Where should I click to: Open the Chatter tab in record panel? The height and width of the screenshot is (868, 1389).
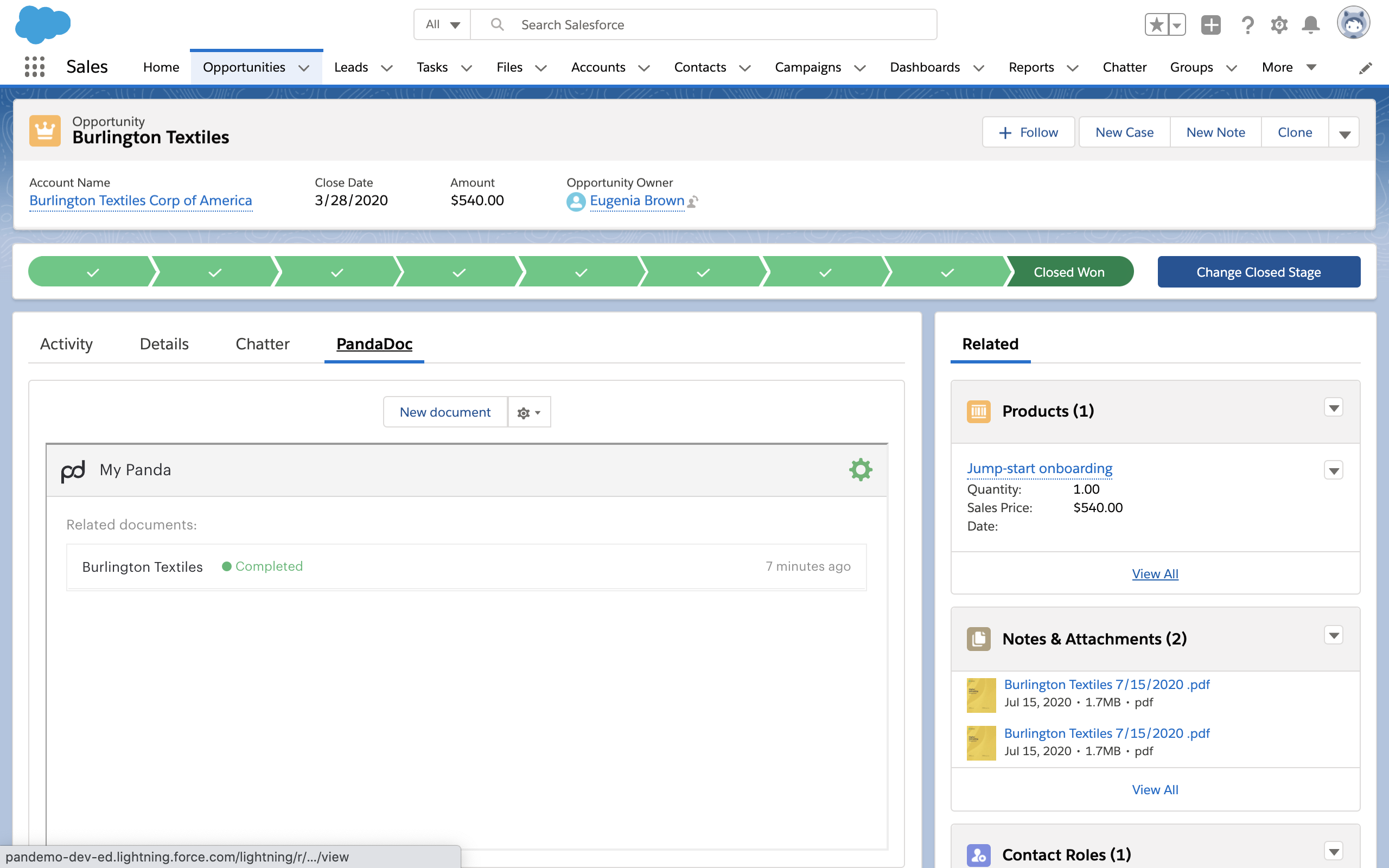[262, 344]
